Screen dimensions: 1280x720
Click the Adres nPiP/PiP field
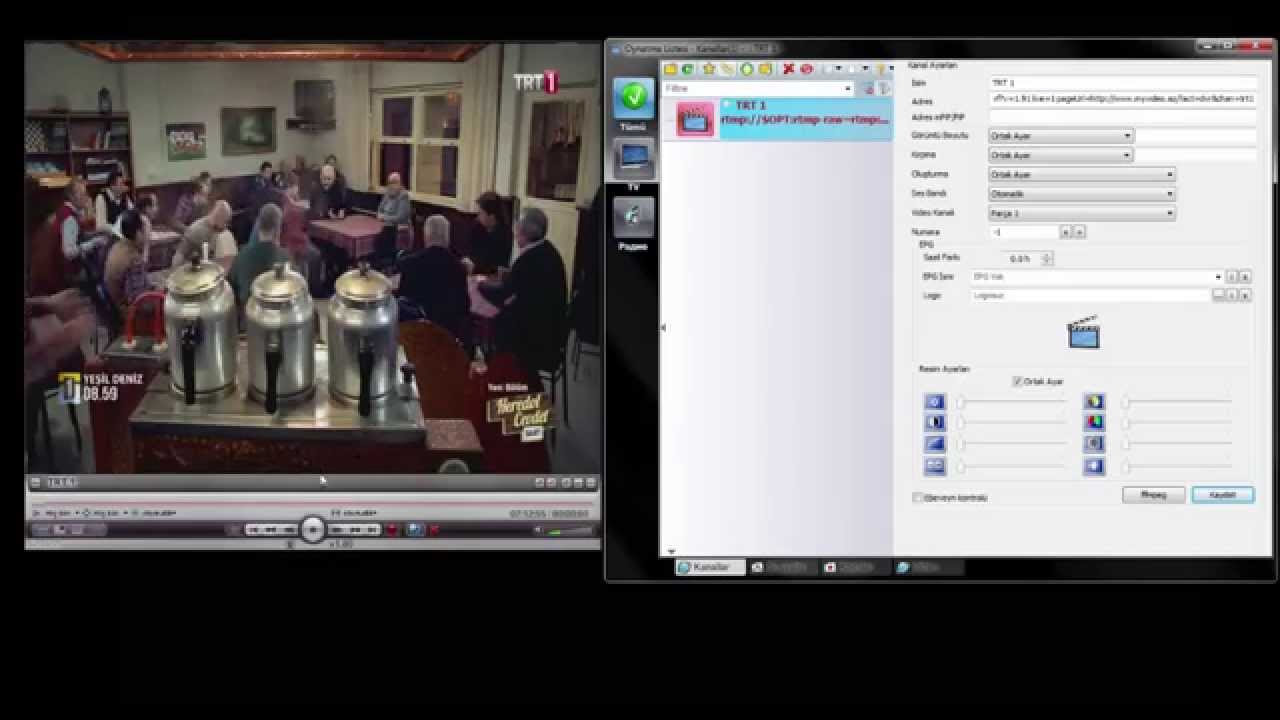[x=1122, y=117]
